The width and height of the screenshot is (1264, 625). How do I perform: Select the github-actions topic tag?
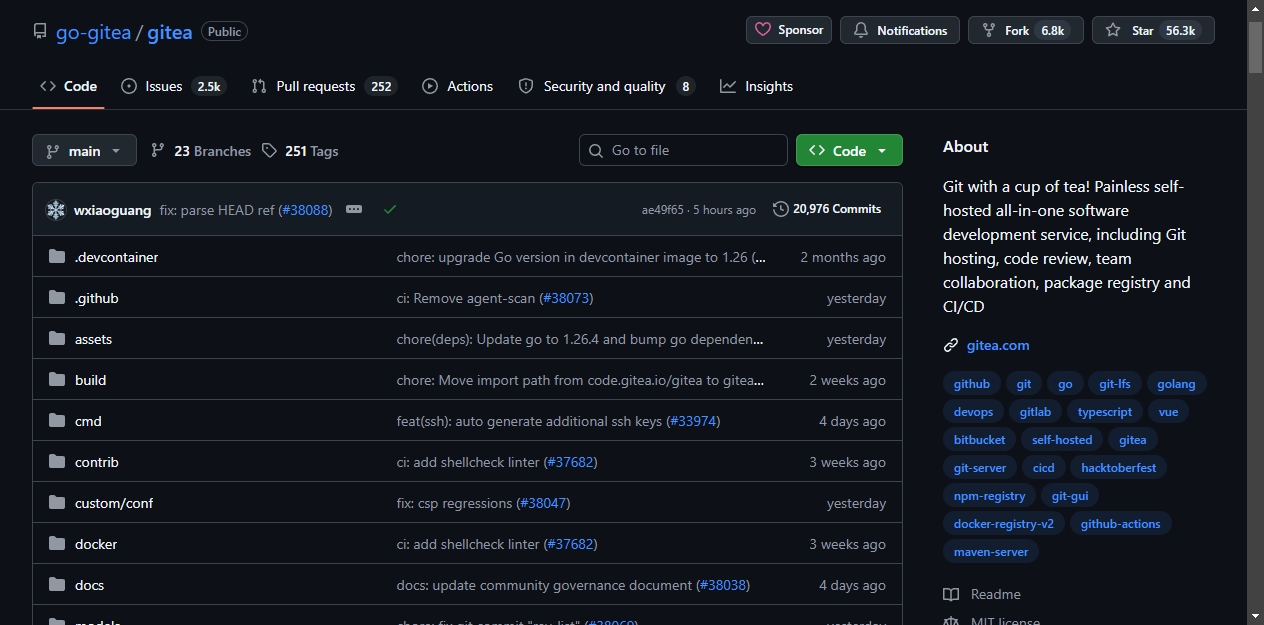1120,524
